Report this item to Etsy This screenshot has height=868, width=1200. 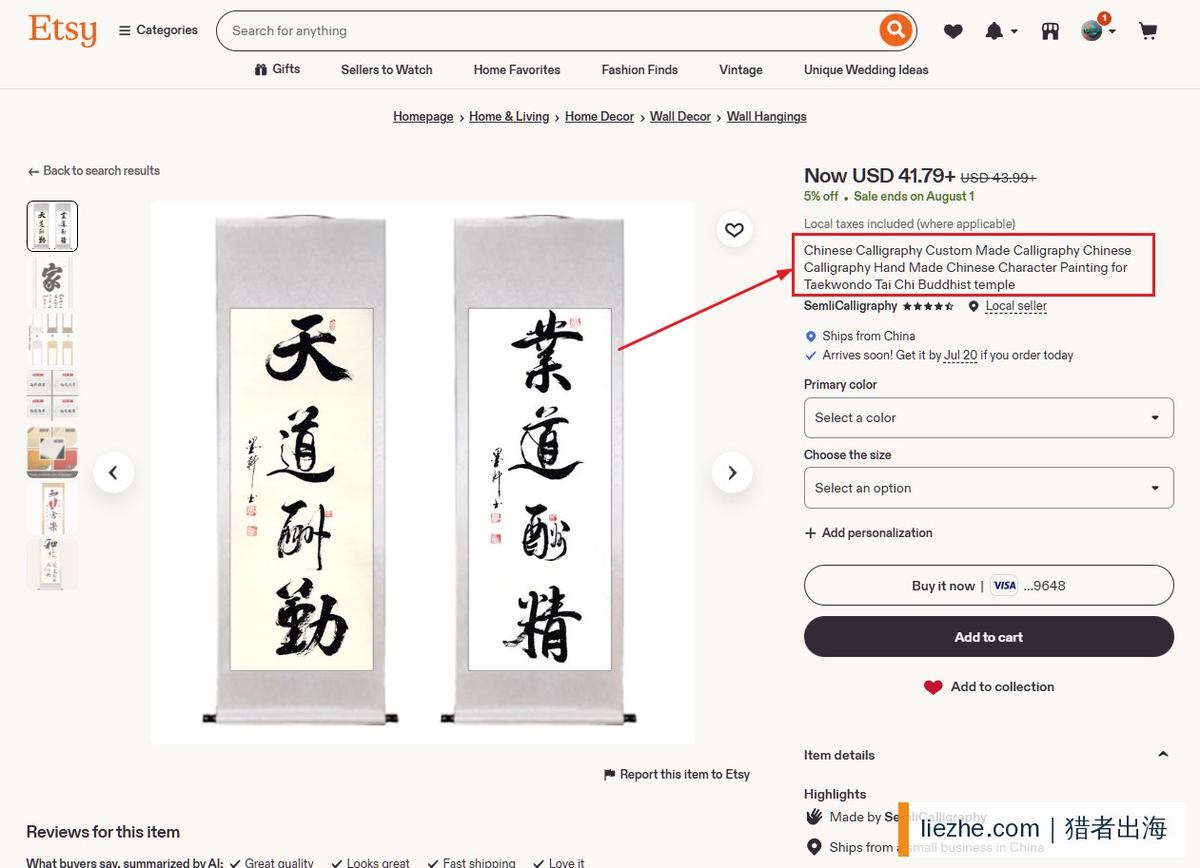pos(677,774)
